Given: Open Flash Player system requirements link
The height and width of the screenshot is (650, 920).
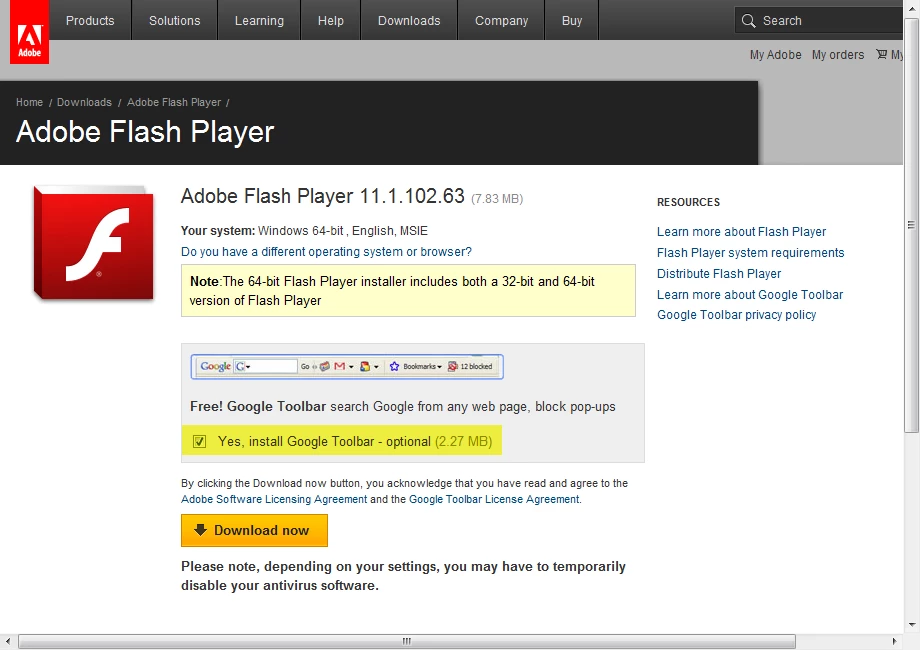Looking at the screenshot, I should pos(750,253).
